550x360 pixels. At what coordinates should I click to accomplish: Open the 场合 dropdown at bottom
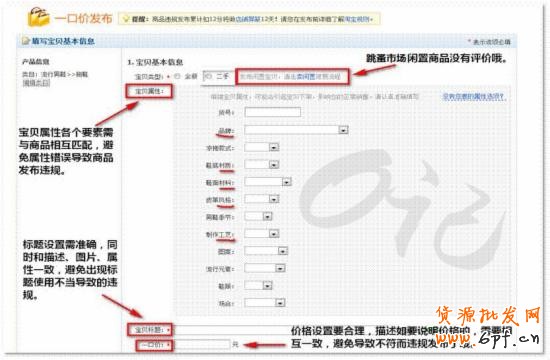point(280,302)
